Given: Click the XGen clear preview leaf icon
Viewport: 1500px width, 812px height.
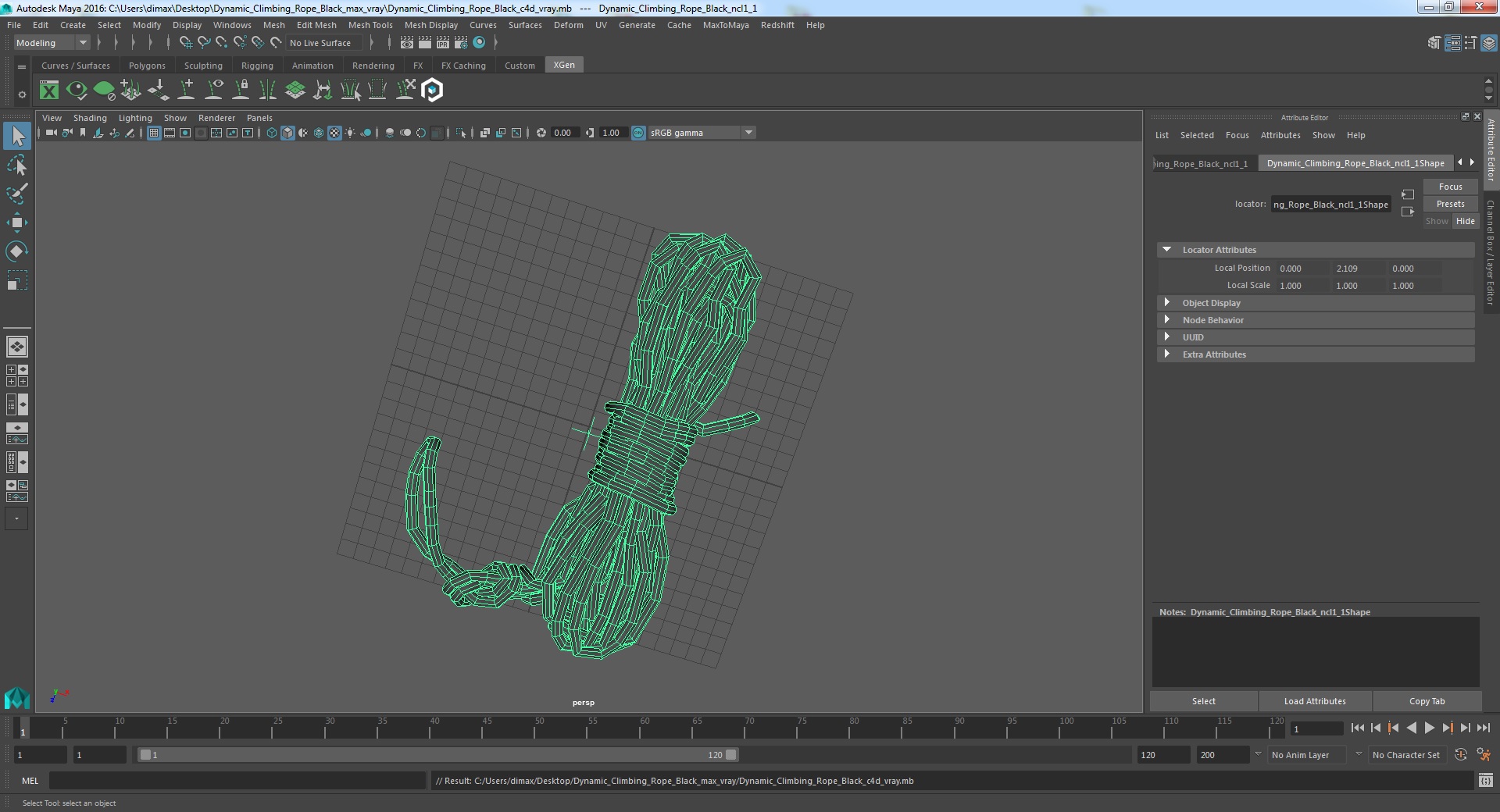Looking at the screenshot, I should [x=104, y=91].
